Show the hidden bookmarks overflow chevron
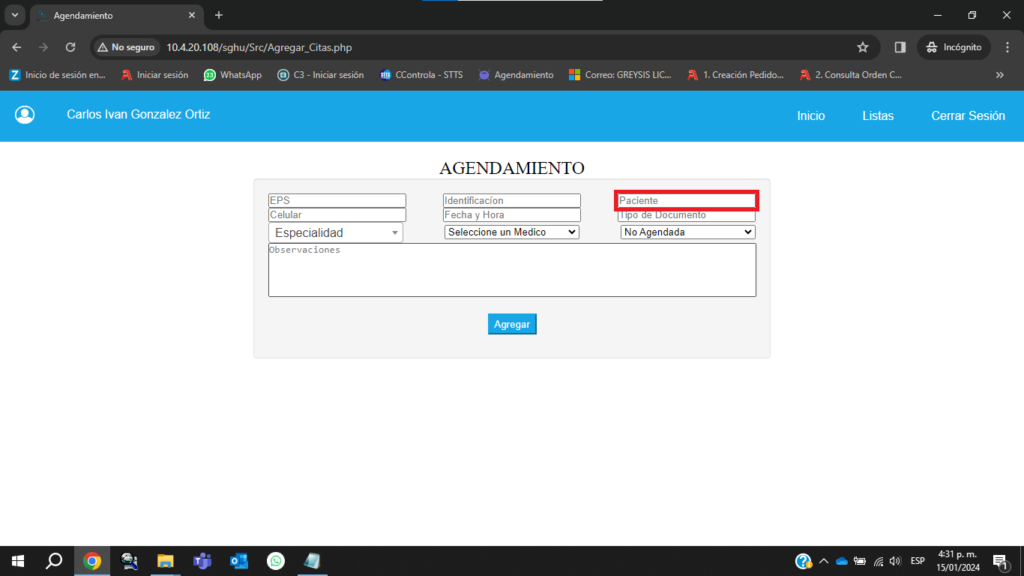 click(x=999, y=75)
